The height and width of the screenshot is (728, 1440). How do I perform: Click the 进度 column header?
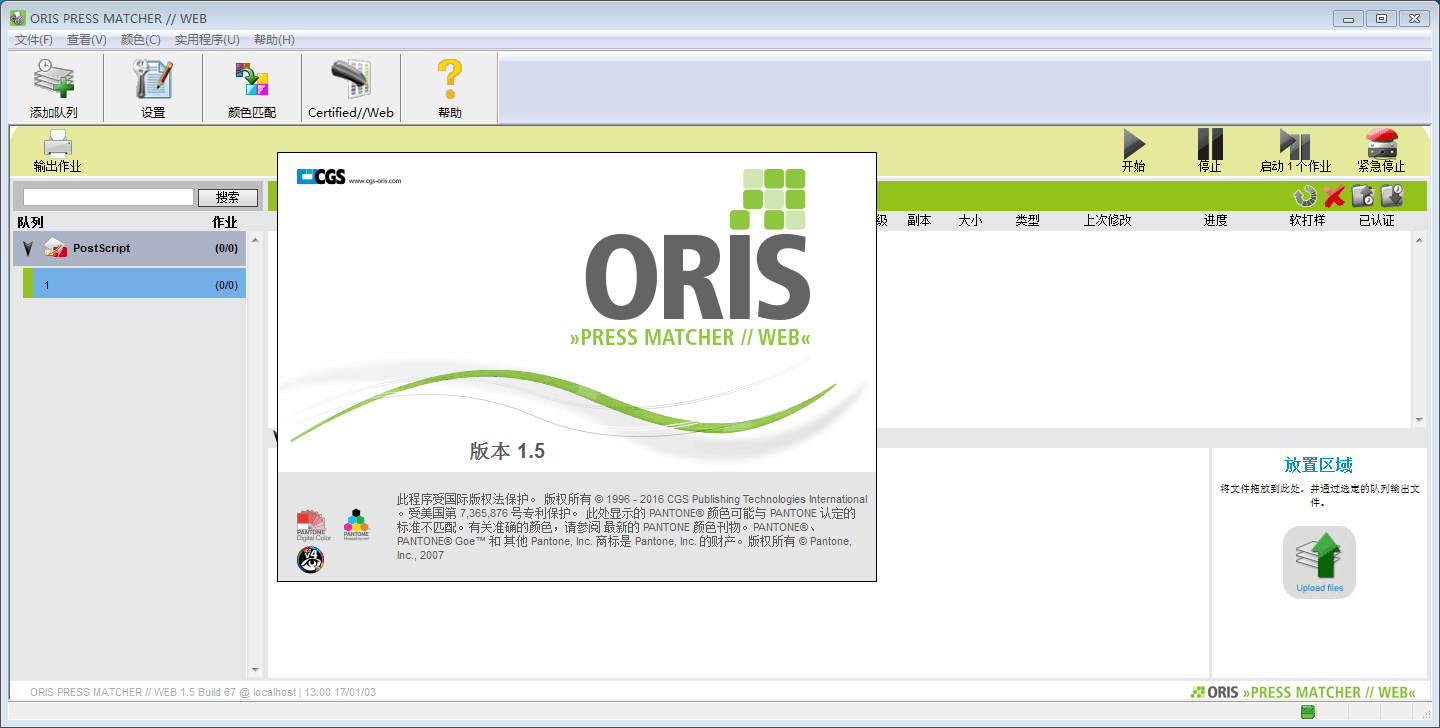[1216, 220]
